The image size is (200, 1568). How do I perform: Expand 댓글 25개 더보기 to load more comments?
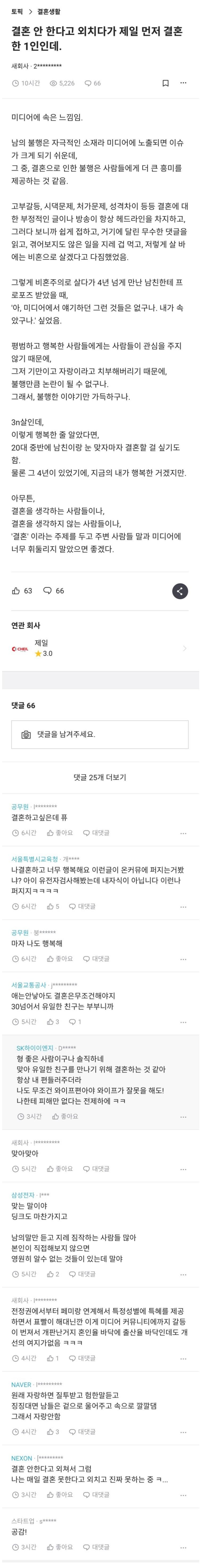coord(100,777)
